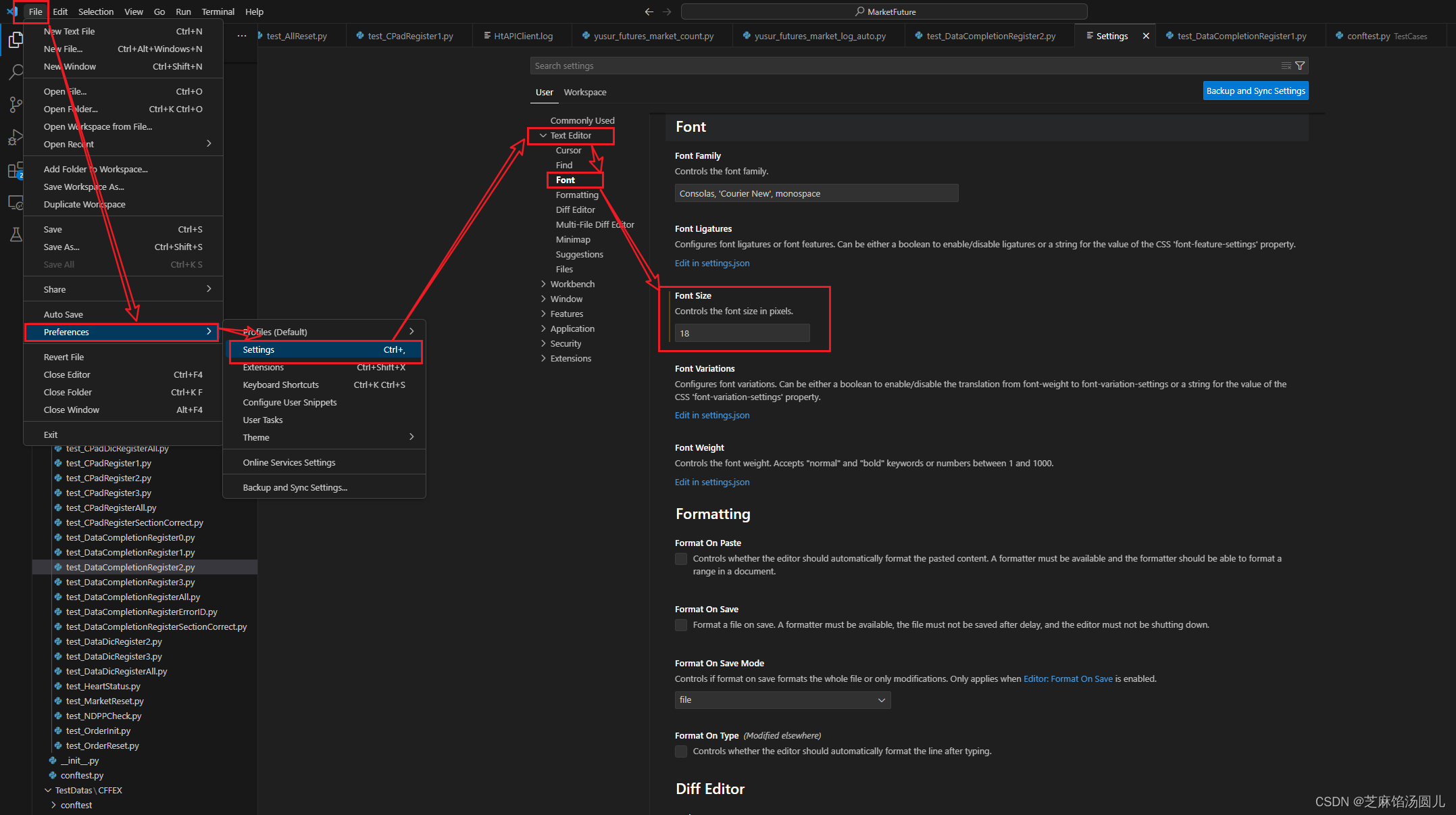Open the Testing flask icon
This screenshot has width=1456, height=815.
16,234
